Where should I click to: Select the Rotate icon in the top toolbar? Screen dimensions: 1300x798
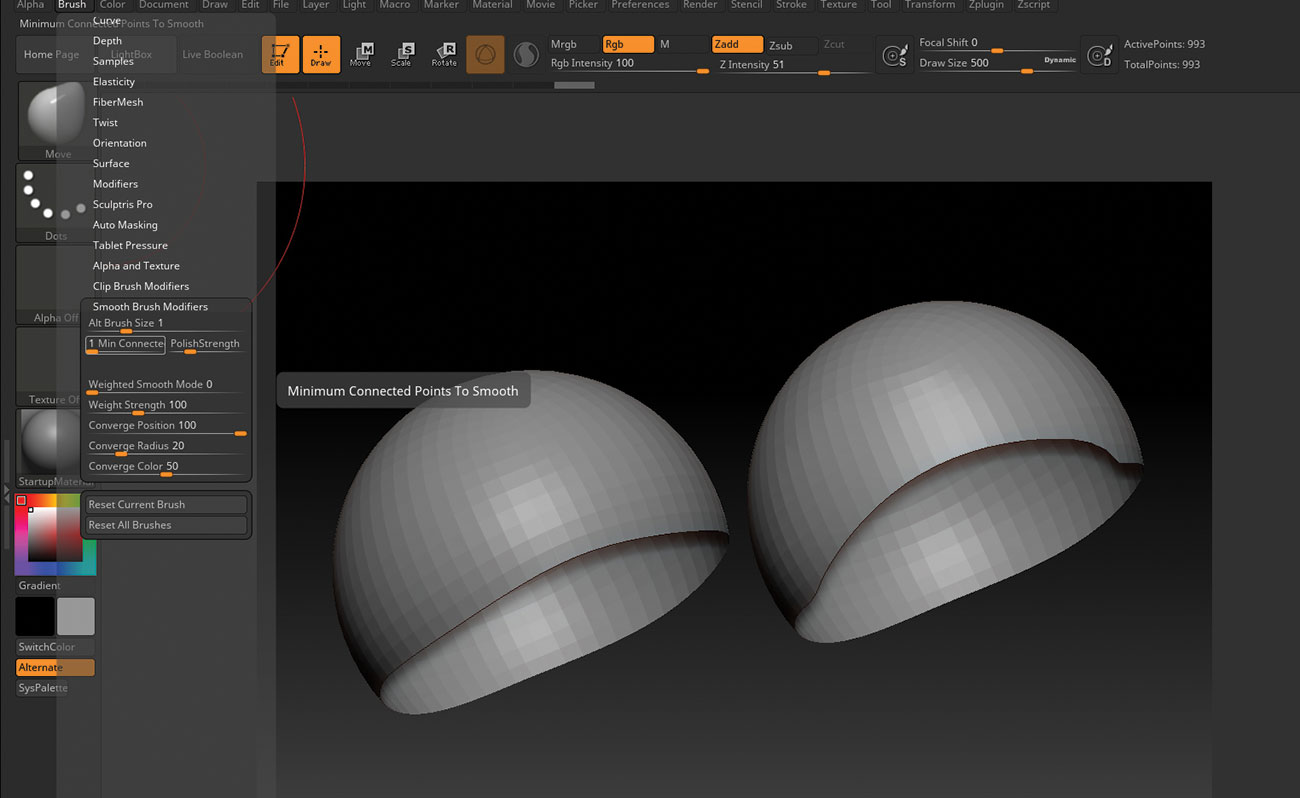pyautogui.click(x=443, y=55)
